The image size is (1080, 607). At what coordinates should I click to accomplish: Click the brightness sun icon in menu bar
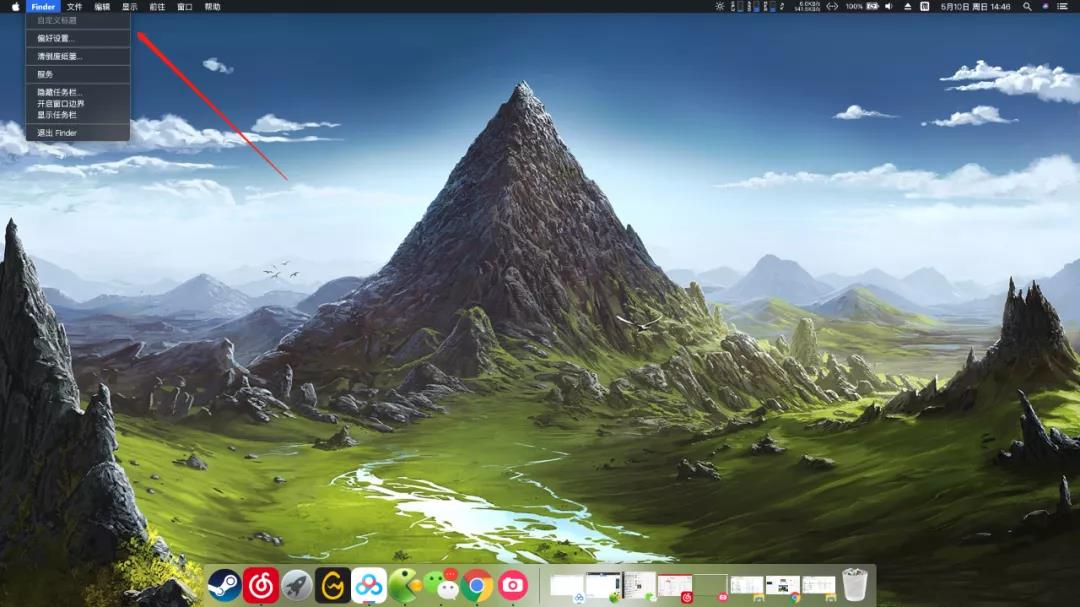(x=720, y=6)
